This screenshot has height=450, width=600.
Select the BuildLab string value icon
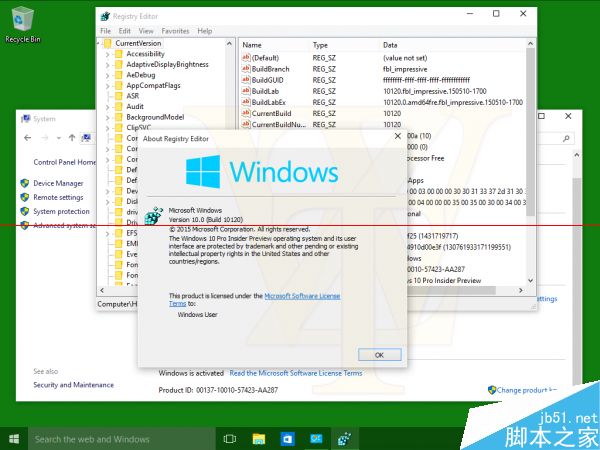click(x=246, y=91)
